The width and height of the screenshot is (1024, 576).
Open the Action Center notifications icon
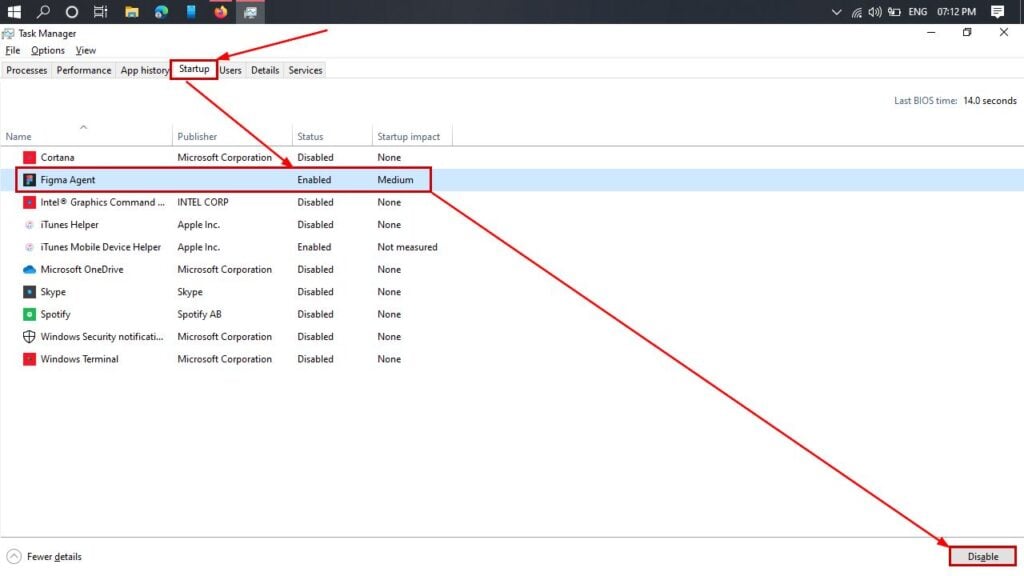997,12
